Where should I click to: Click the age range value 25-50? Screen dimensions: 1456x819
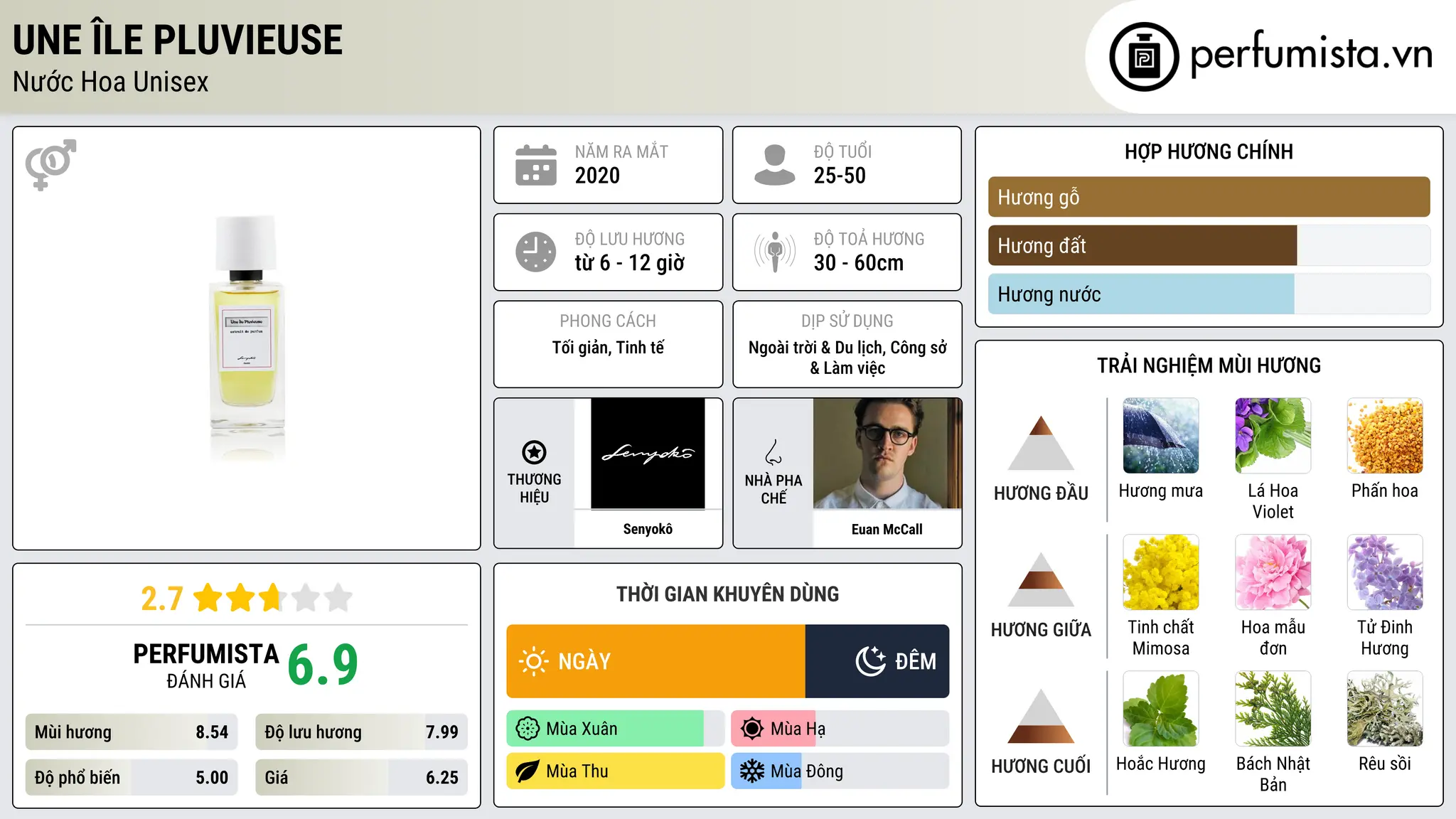(840, 176)
